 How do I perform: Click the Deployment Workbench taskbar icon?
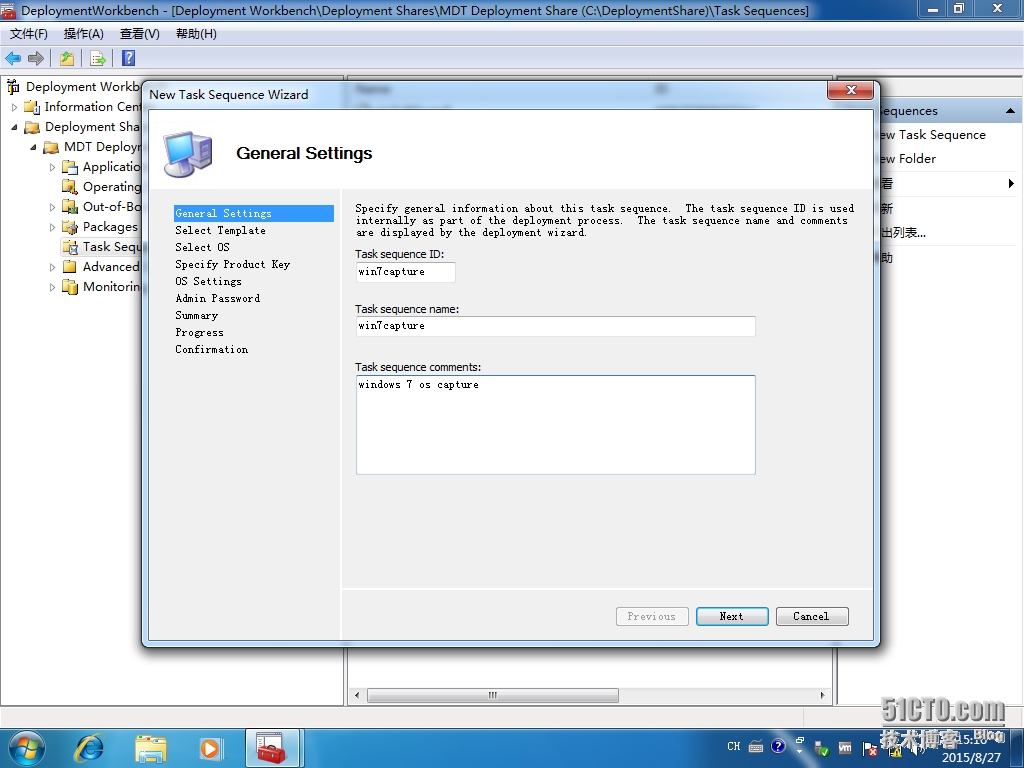pos(272,748)
